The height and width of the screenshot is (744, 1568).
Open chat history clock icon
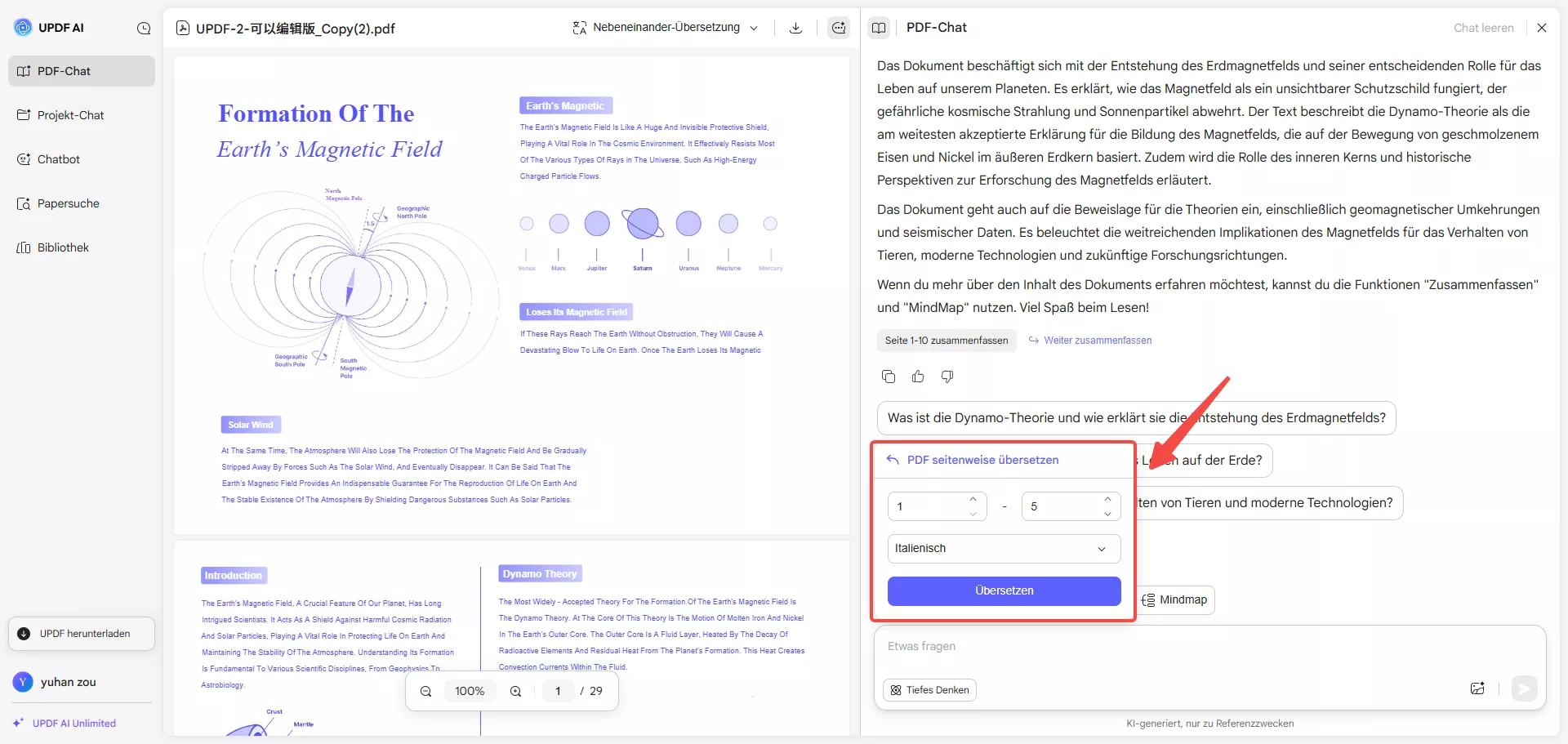[x=144, y=28]
